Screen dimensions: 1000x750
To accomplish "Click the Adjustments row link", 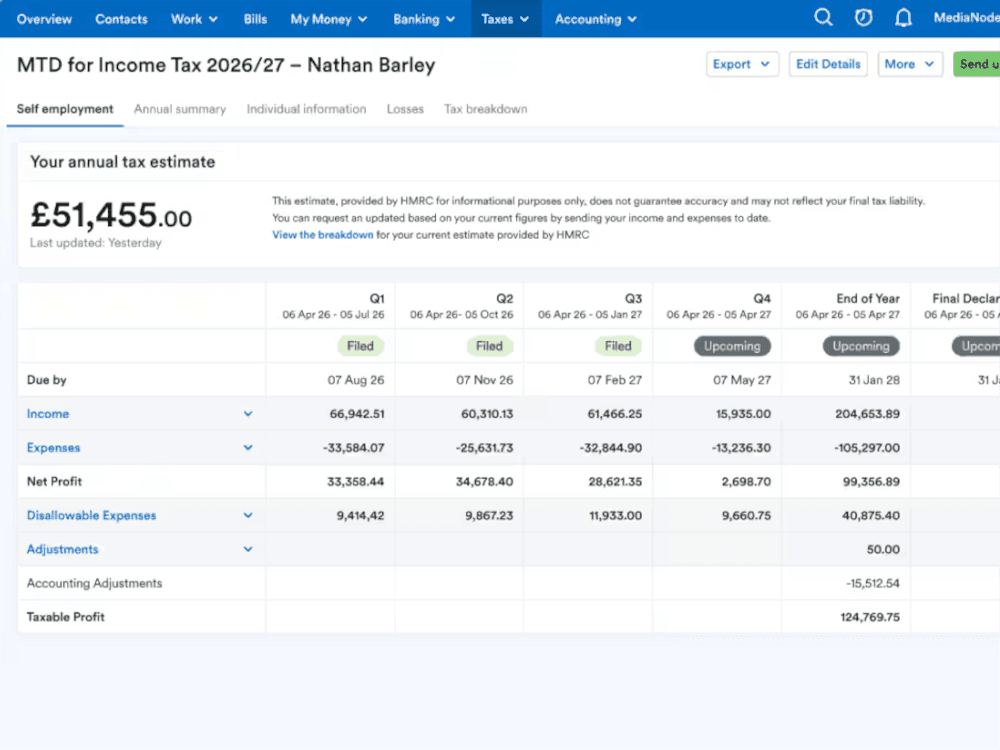I will pos(62,549).
